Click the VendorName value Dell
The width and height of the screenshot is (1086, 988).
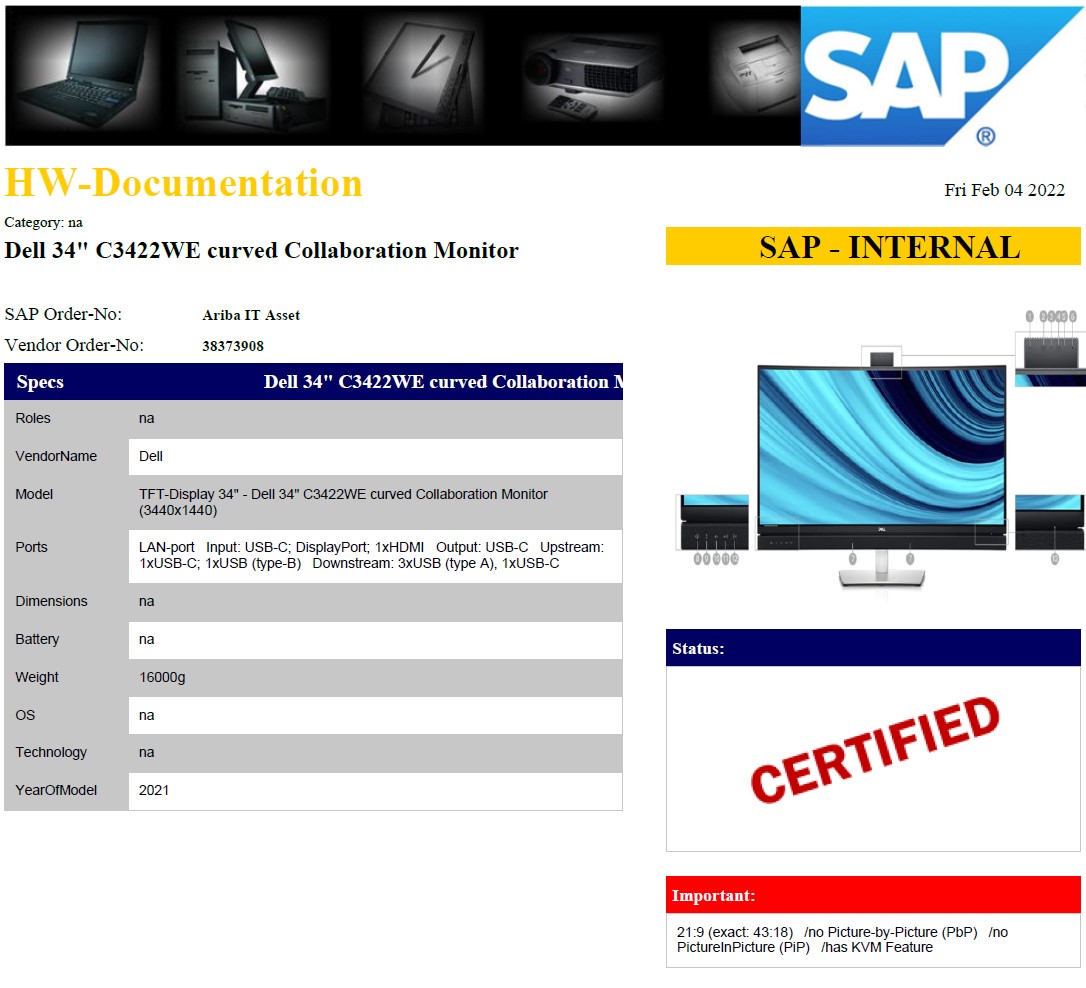pos(151,456)
